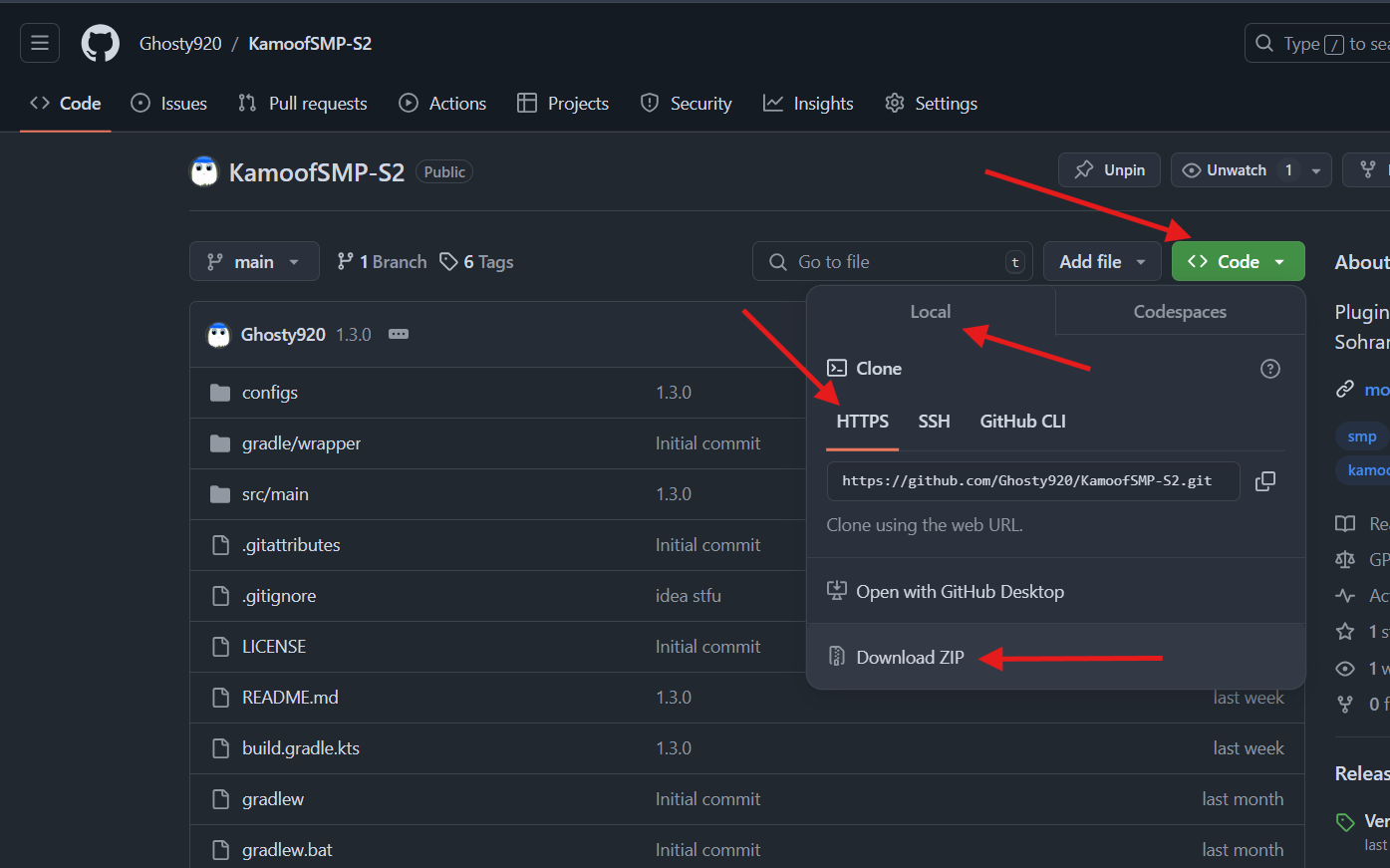Click the GitHub logo

pyautogui.click(x=100, y=43)
